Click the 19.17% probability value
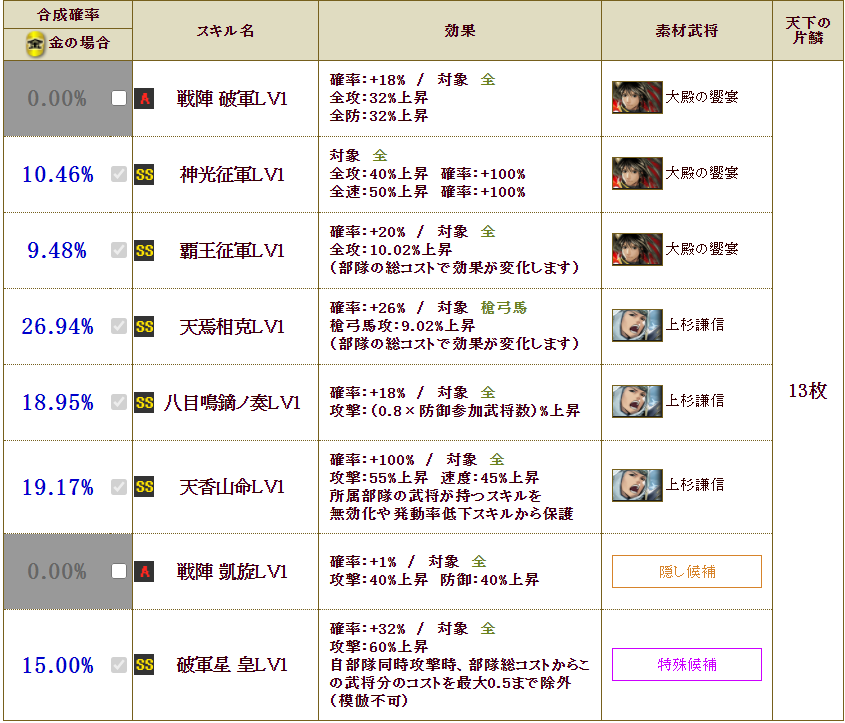Image resolution: width=845 pixels, height=723 pixels. (57, 487)
